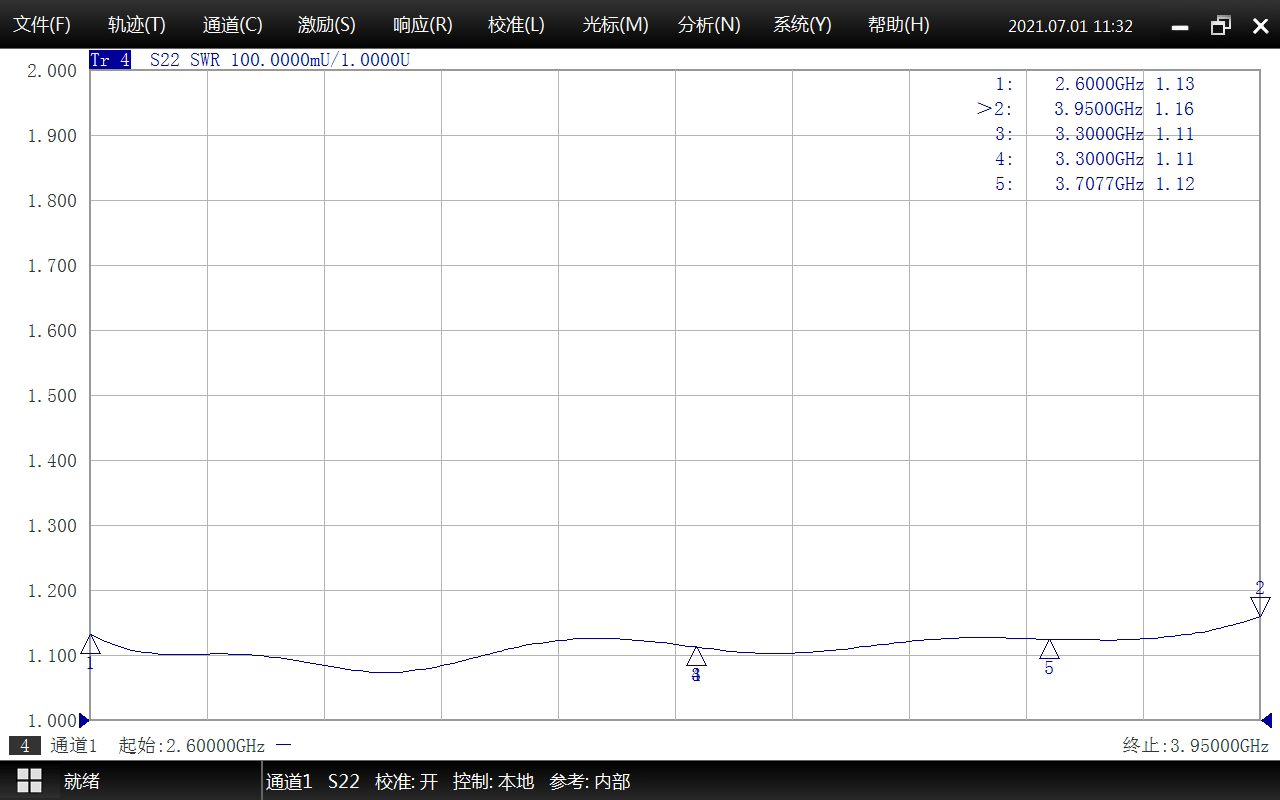
Task: Select active marker 2 readout 3.9500GHz
Action: point(1098,109)
